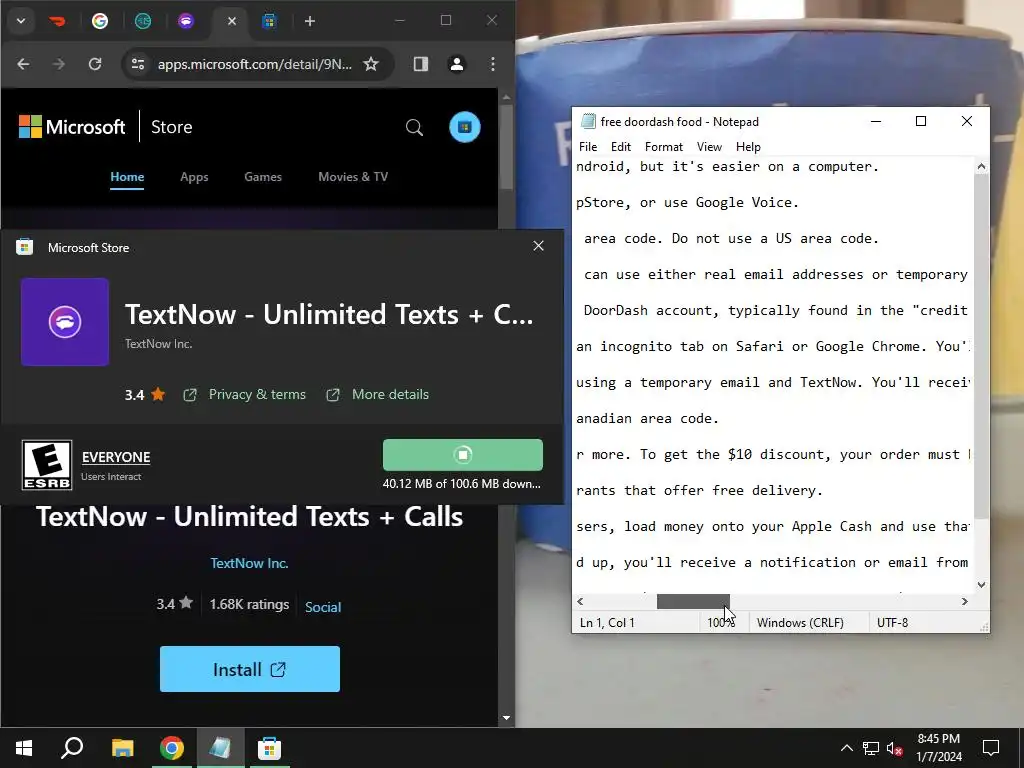1024x768 pixels.
Task: Switch to the TextNow browser tab
Action: 186,21
